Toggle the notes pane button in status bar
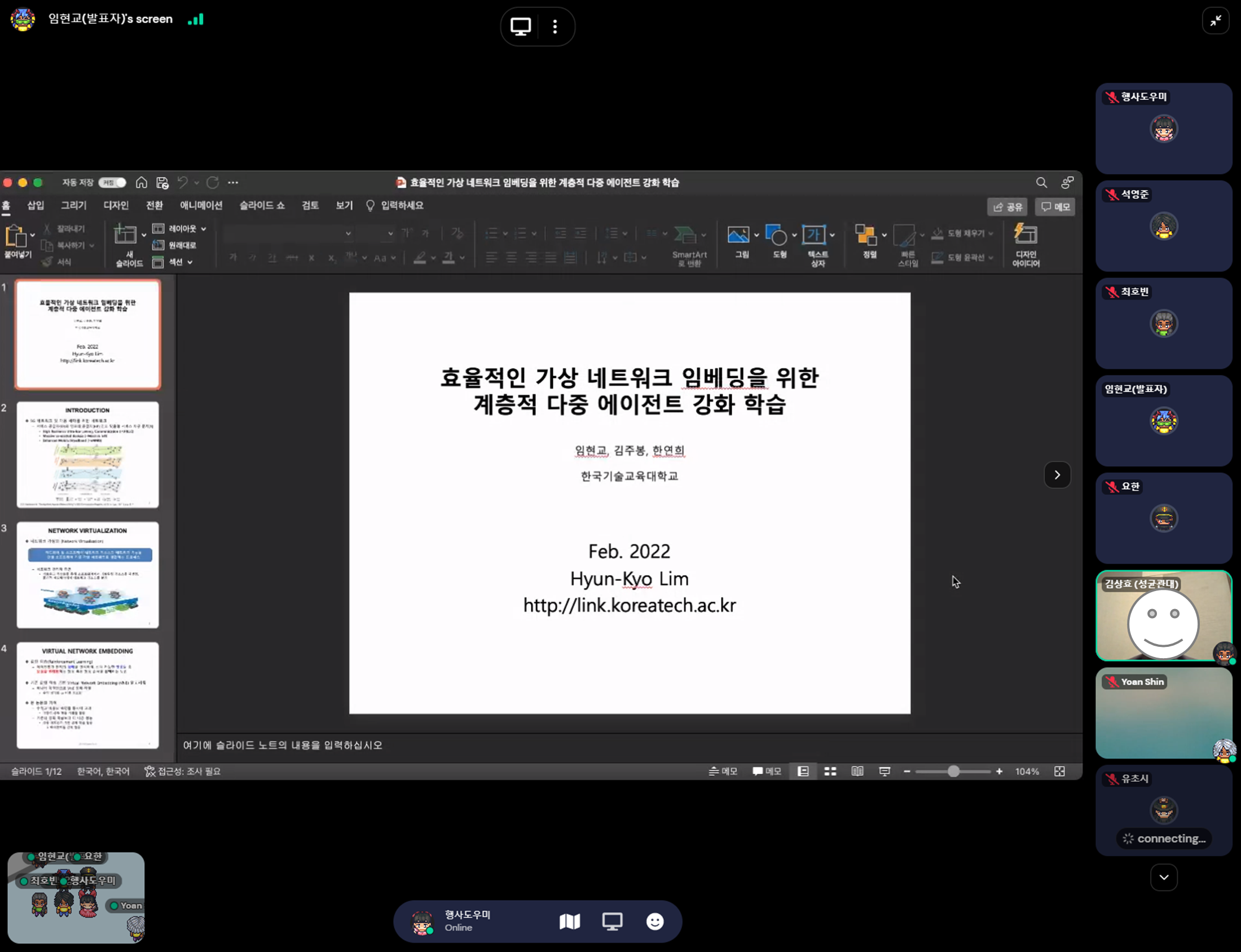1241x952 pixels. [723, 771]
